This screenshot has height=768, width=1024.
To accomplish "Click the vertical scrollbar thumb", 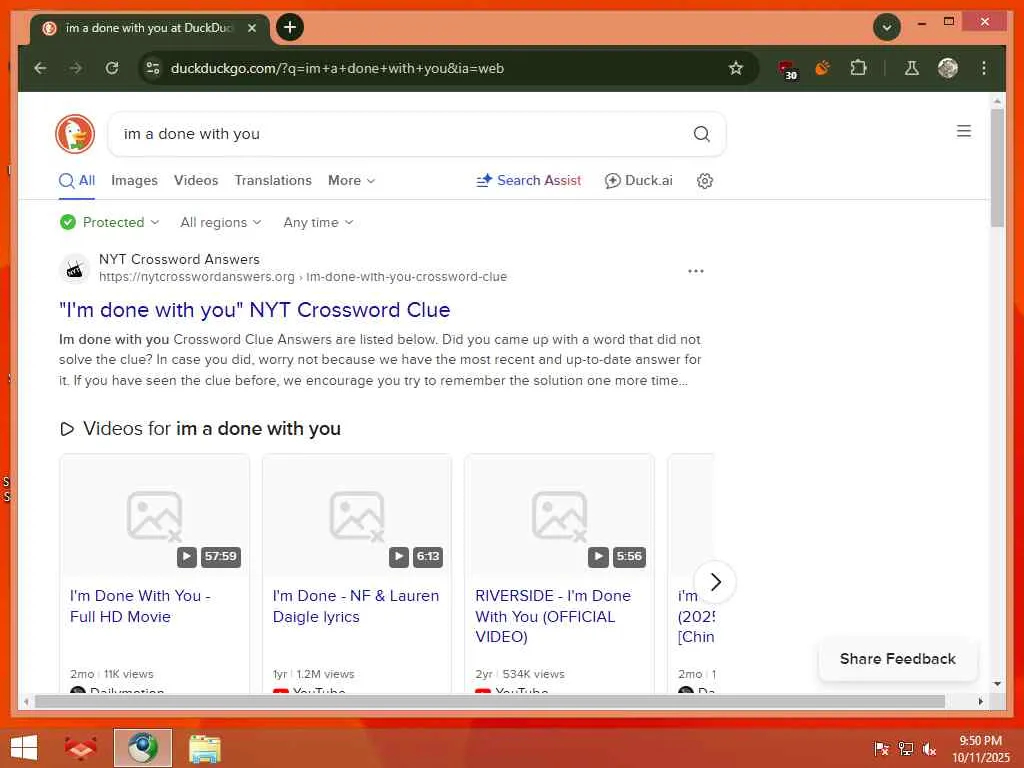I will 997,168.
